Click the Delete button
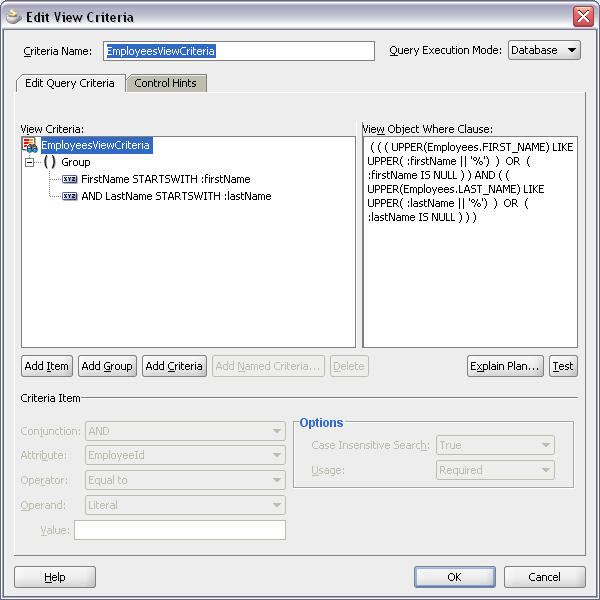 pos(349,366)
